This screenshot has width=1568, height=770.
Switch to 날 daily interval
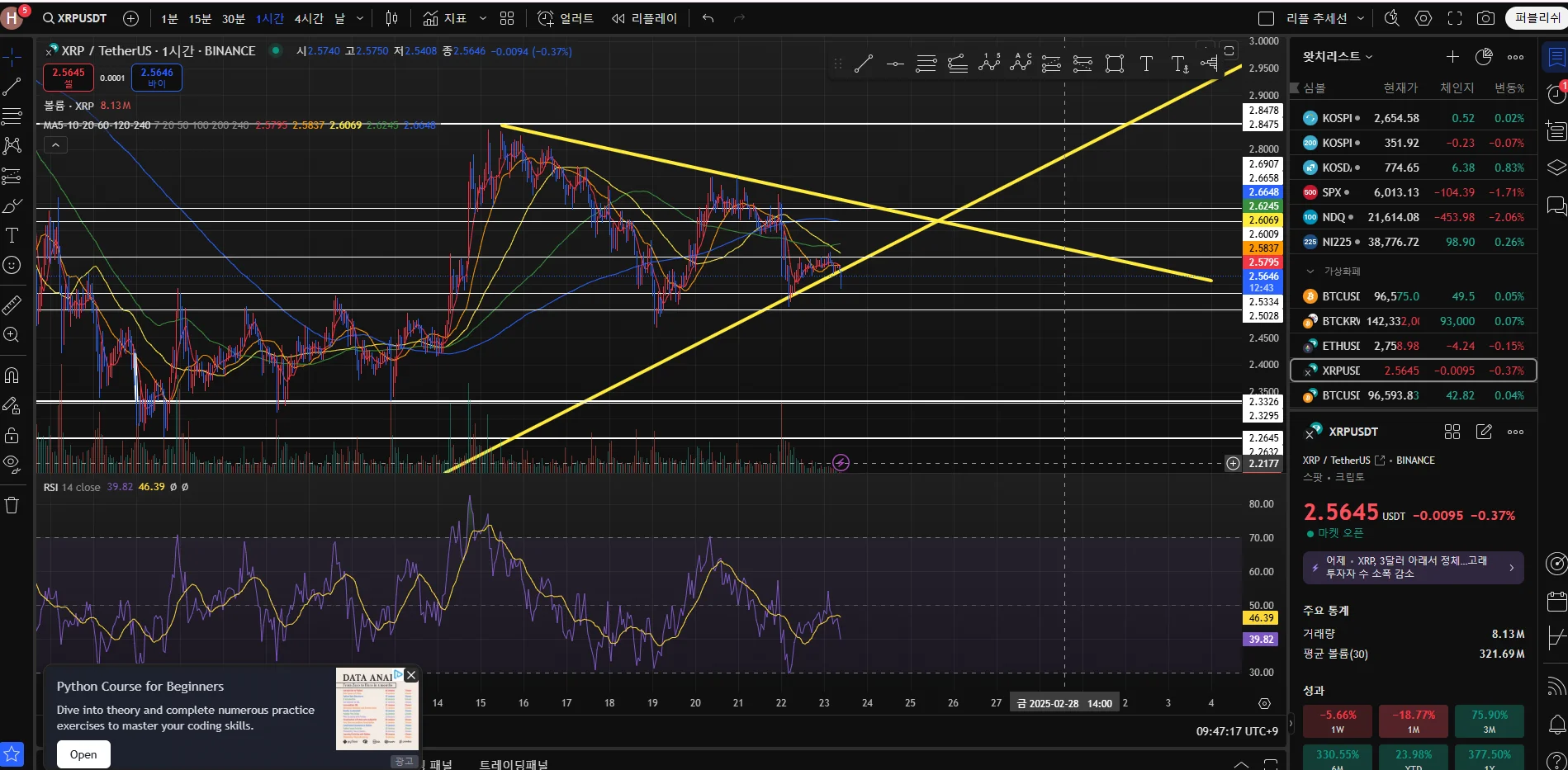[339, 18]
